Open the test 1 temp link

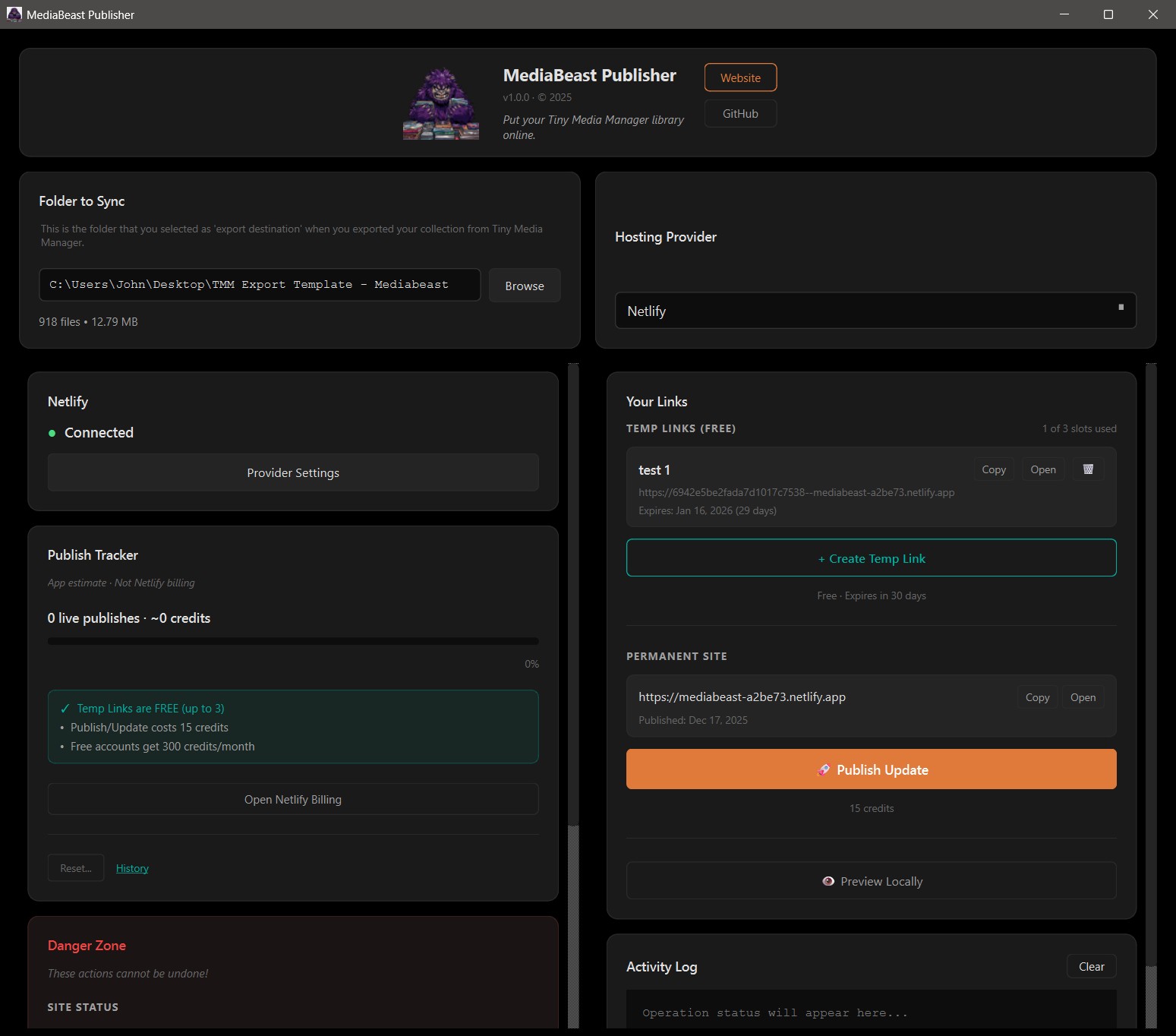tap(1042, 469)
